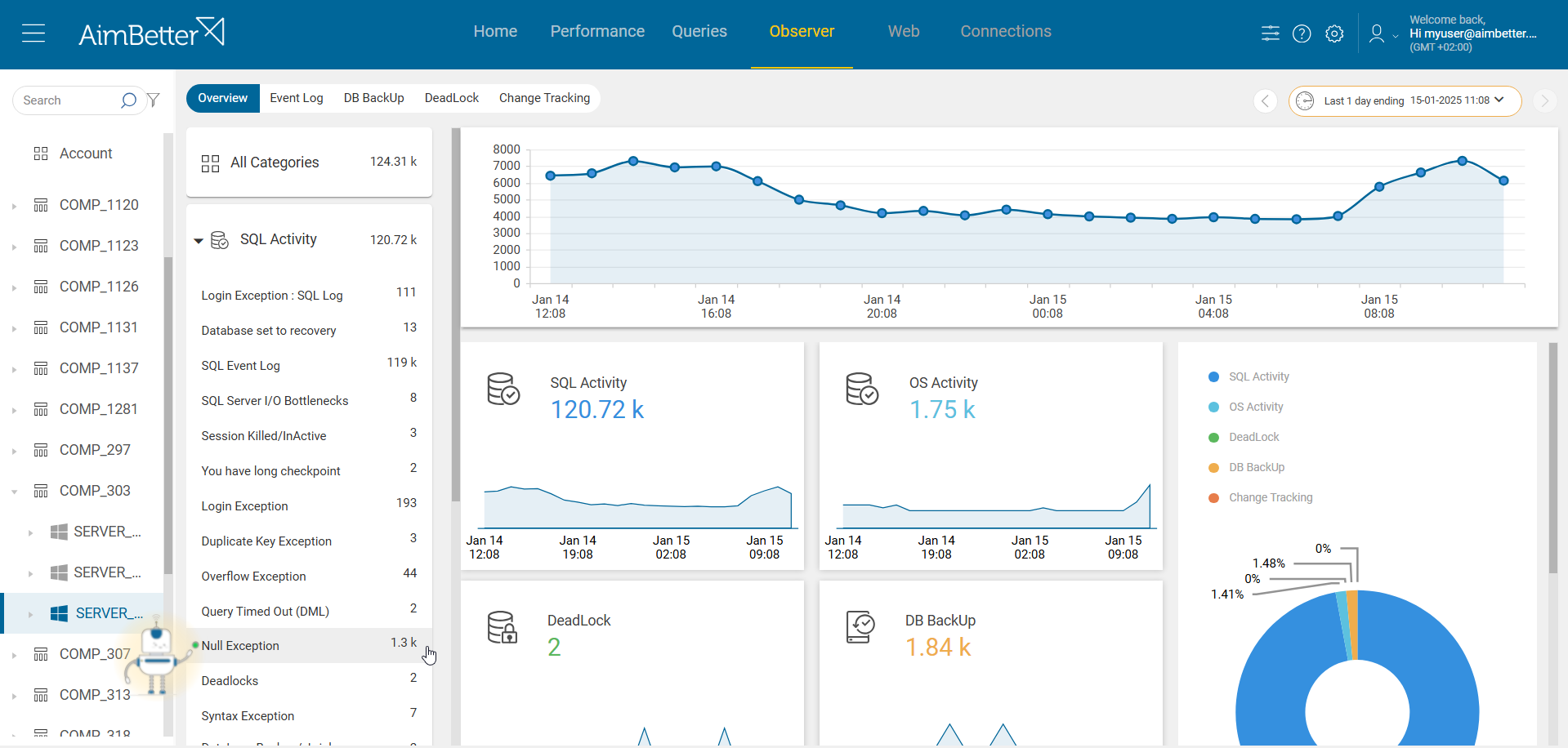Open the settings gear icon

(1334, 33)
